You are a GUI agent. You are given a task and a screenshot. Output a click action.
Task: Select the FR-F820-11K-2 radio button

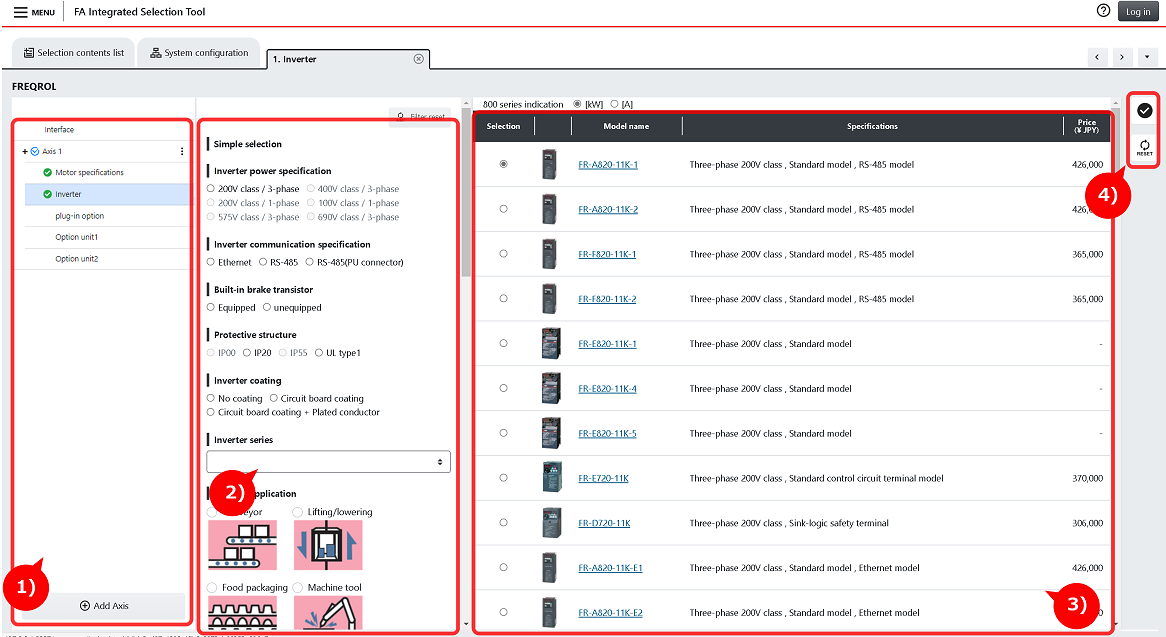pos(503,299)
